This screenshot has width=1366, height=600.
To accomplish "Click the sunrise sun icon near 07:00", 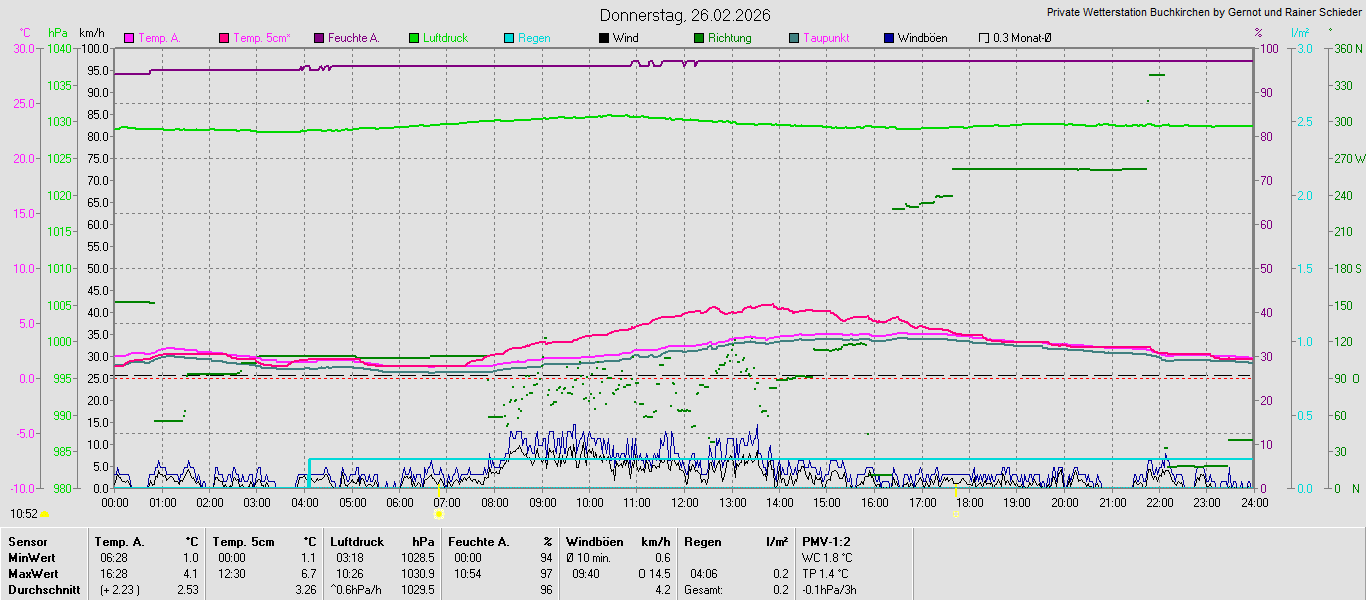I will (x=438, y=514).
